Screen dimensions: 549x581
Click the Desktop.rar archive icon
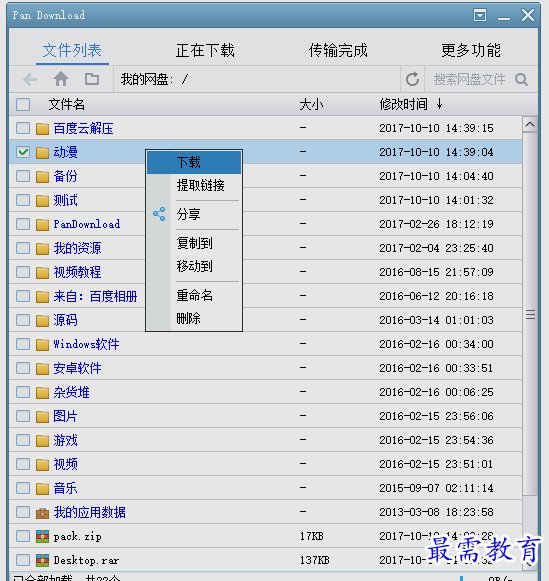42,561
